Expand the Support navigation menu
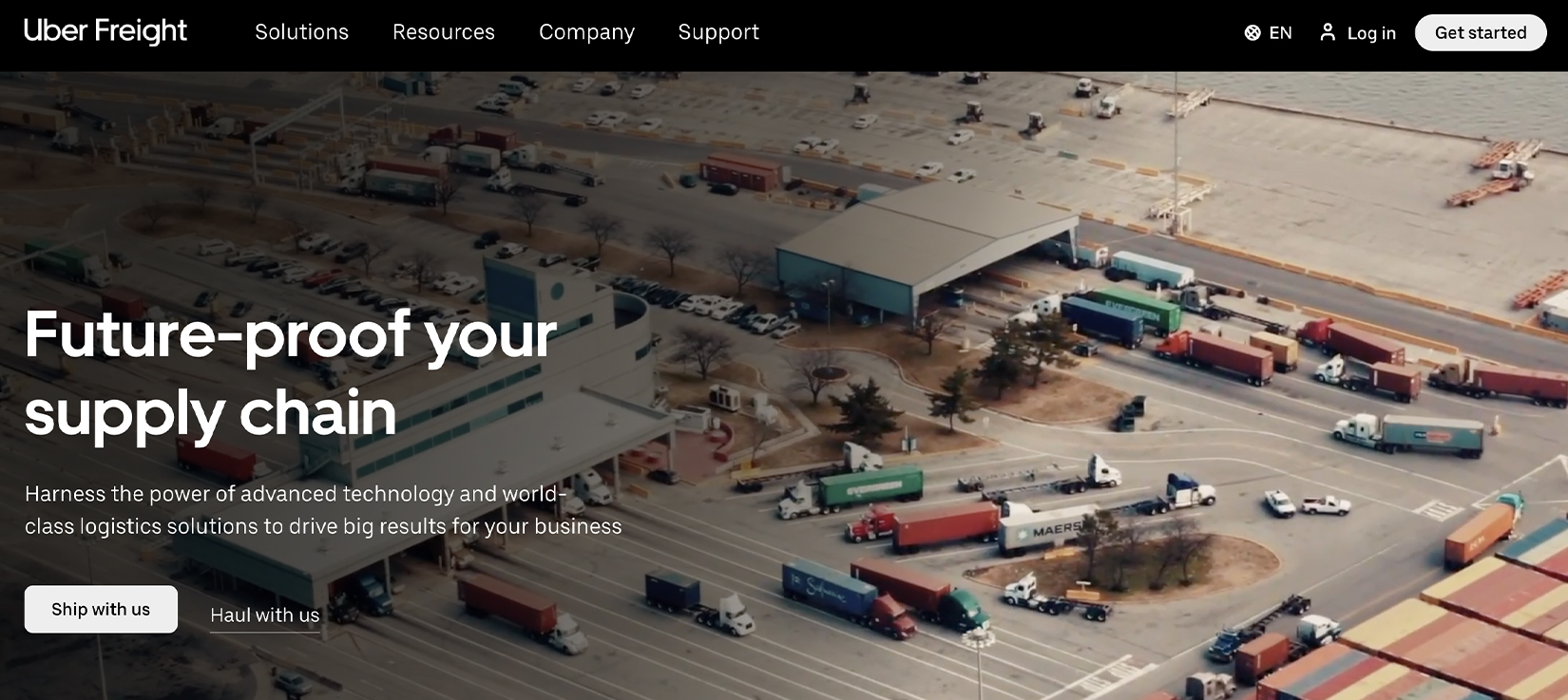 point(718,32)
